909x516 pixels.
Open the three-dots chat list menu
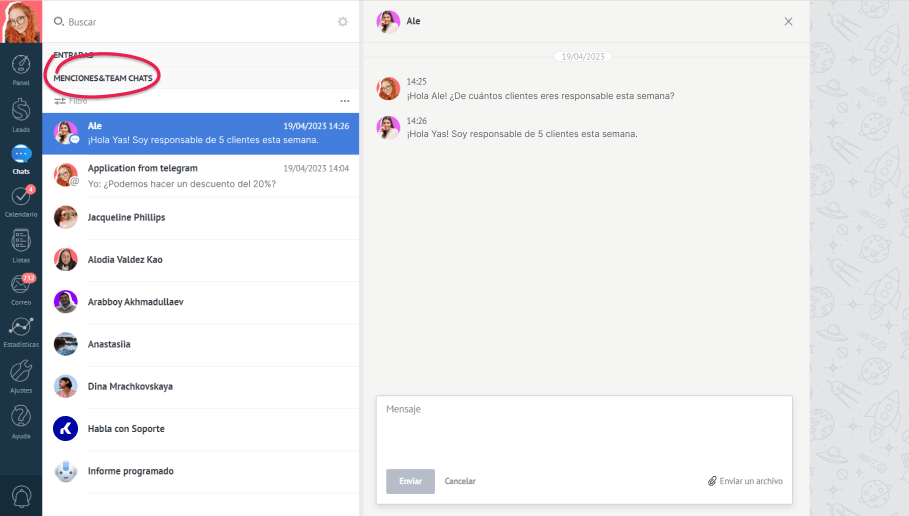coord(345,101)
